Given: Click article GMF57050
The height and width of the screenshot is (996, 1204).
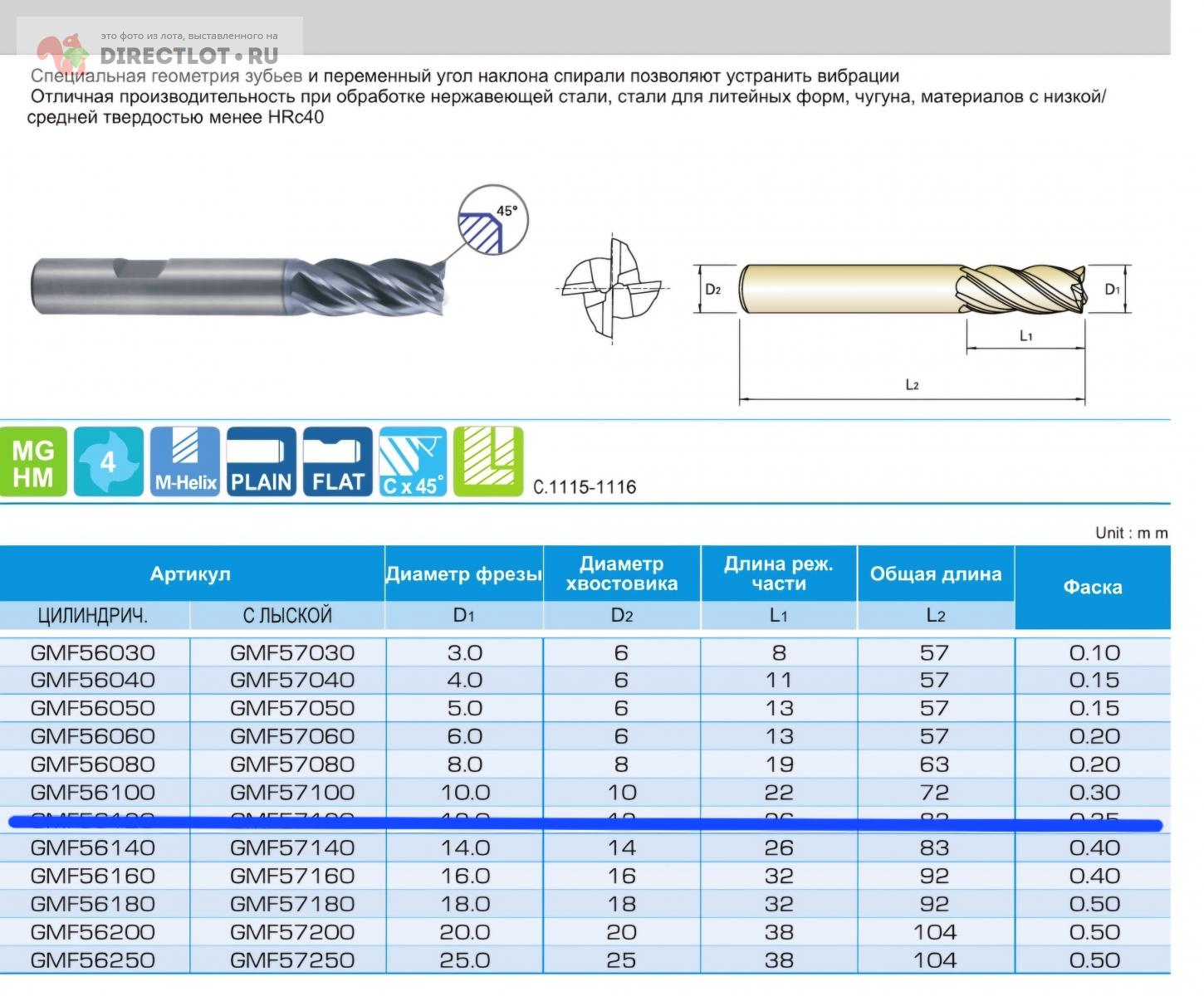Looking at the screenshot, I should pos(292,708).
